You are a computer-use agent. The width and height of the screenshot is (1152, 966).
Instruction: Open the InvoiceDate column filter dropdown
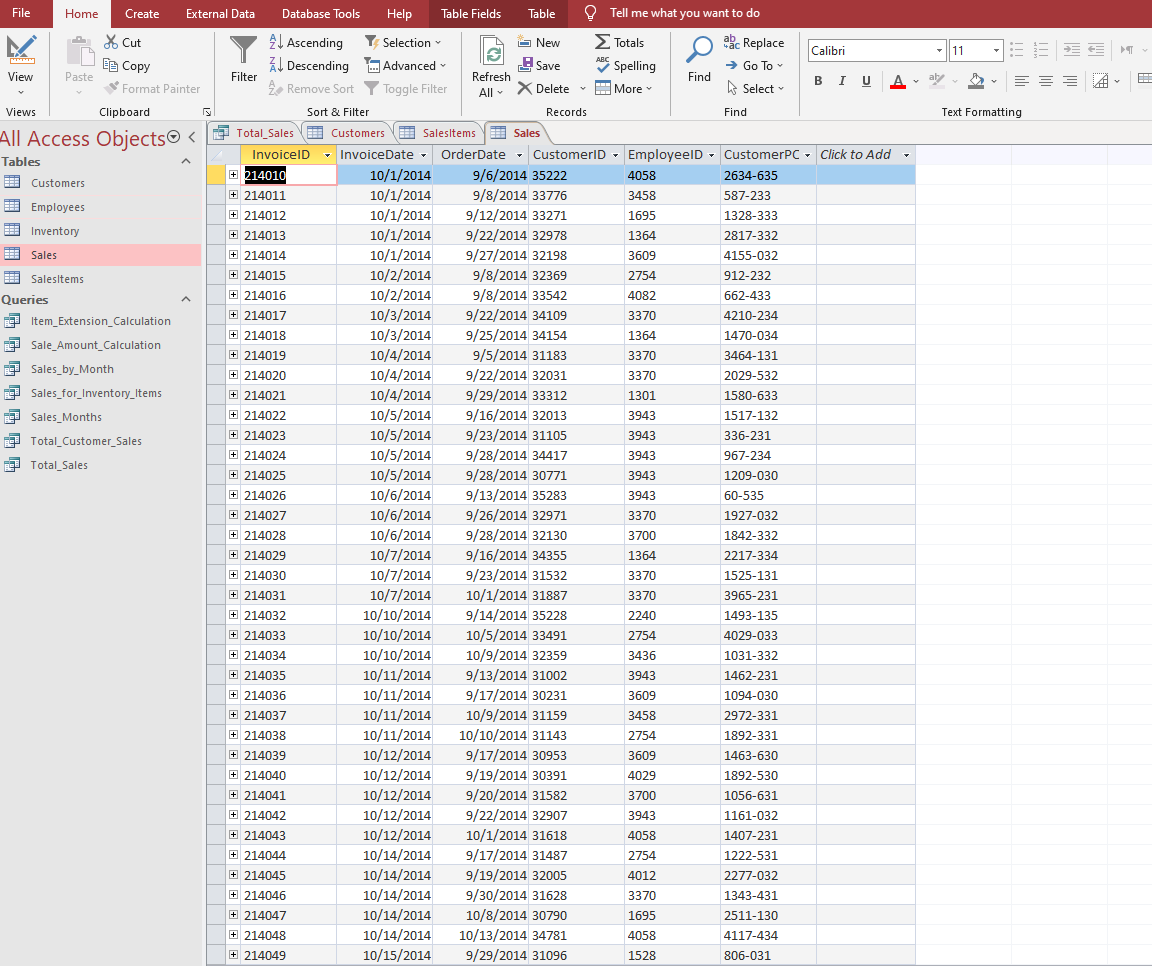[423, 155]
